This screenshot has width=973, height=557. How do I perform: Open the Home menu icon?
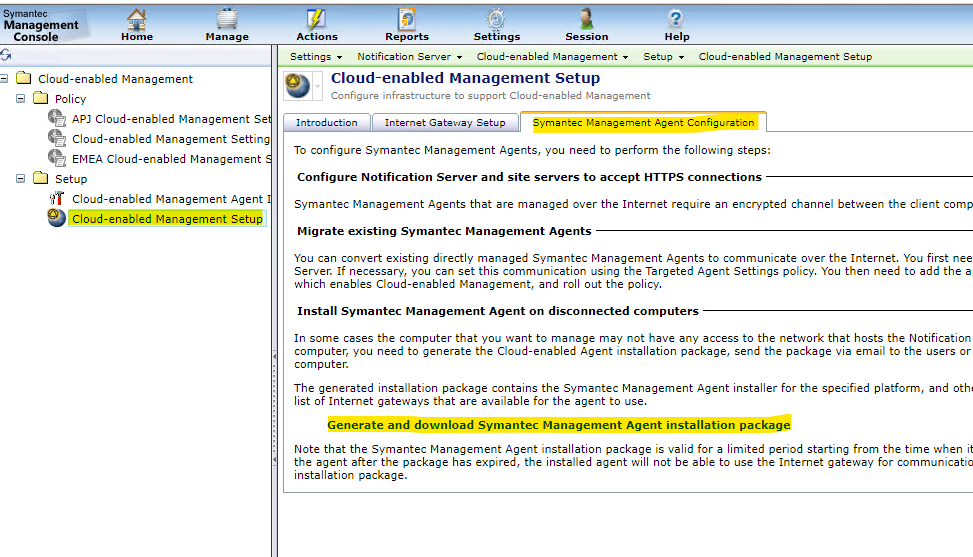137,20
